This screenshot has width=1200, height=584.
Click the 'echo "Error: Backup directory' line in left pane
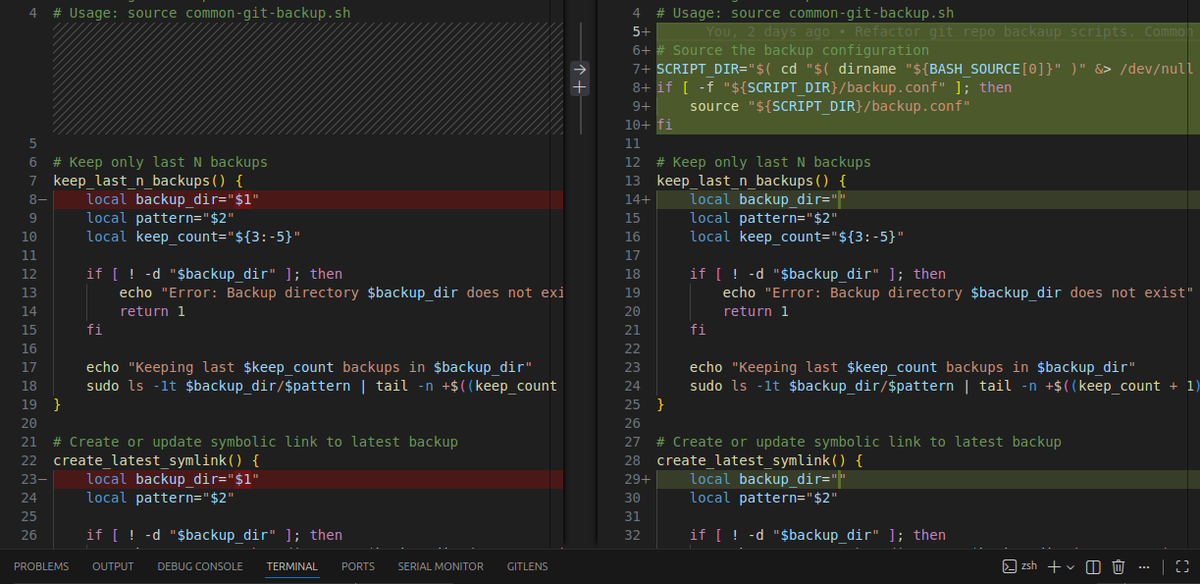tap(342, 293)
